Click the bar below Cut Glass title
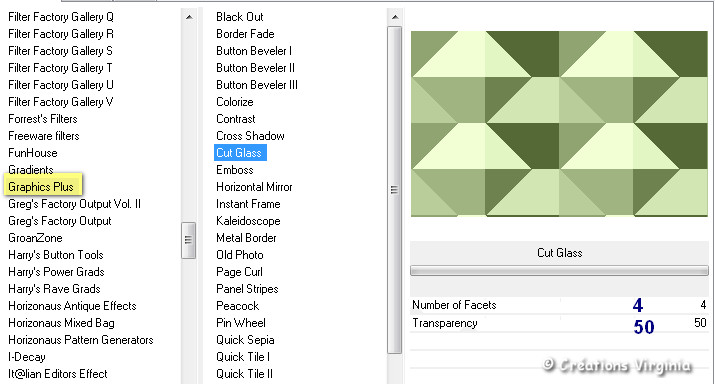 tap(559, 271)
